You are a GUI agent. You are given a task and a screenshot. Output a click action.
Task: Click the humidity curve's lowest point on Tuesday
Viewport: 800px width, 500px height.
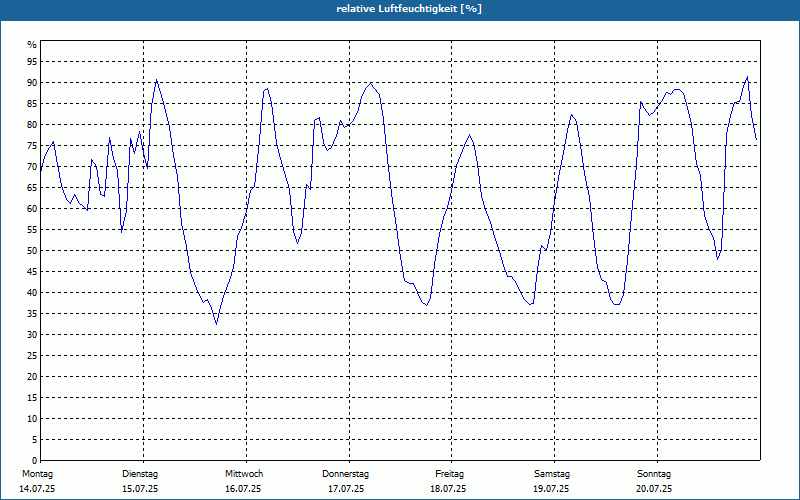tap(216, 324)
